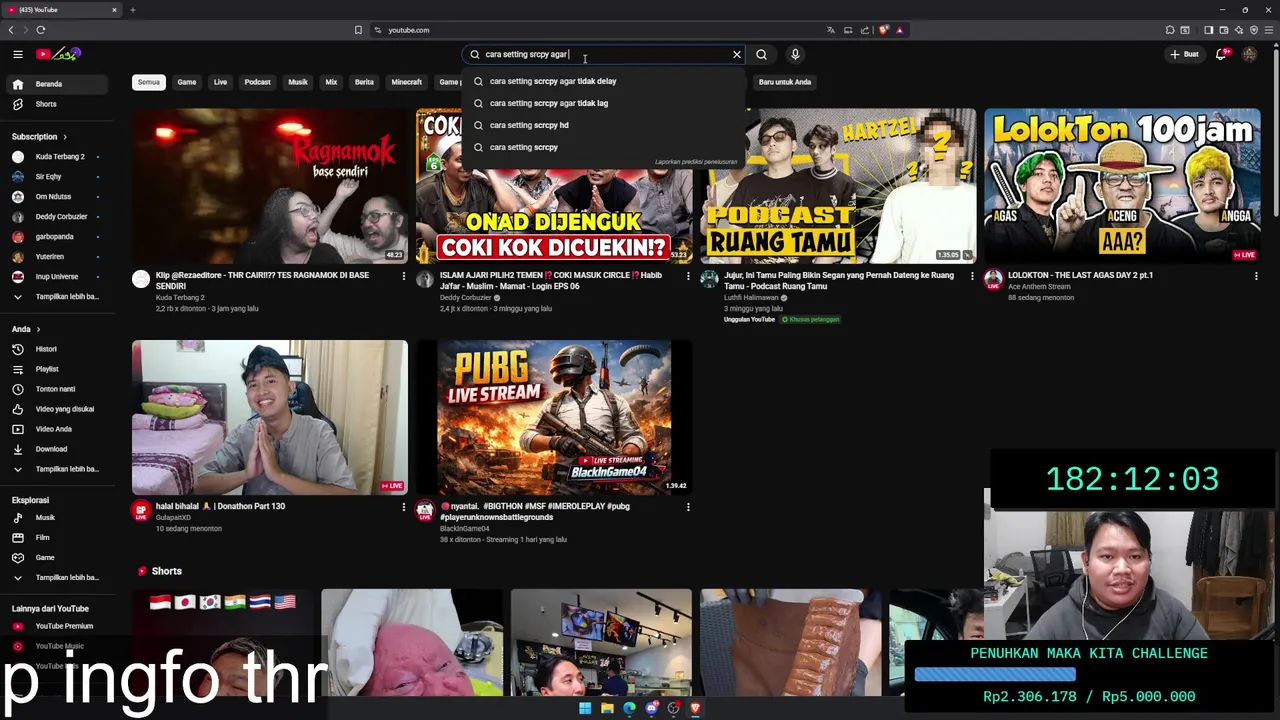Open the hamburger guide menu
The height and width of the screenshot is (720, 1280).
[x=18, y=54]
